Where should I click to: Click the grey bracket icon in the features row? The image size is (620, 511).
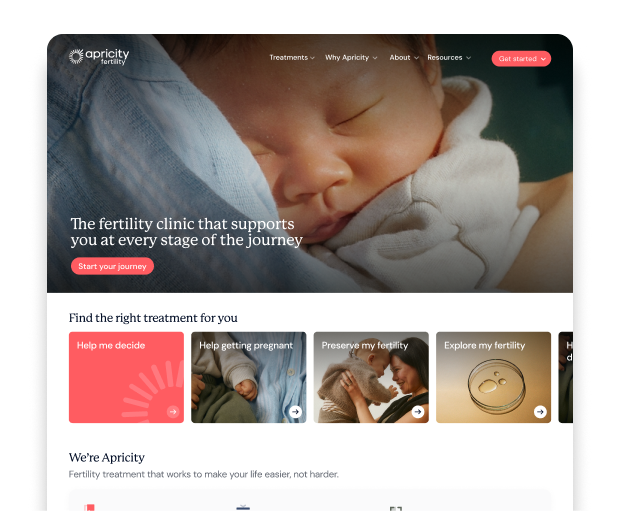(x=396, y=508)
